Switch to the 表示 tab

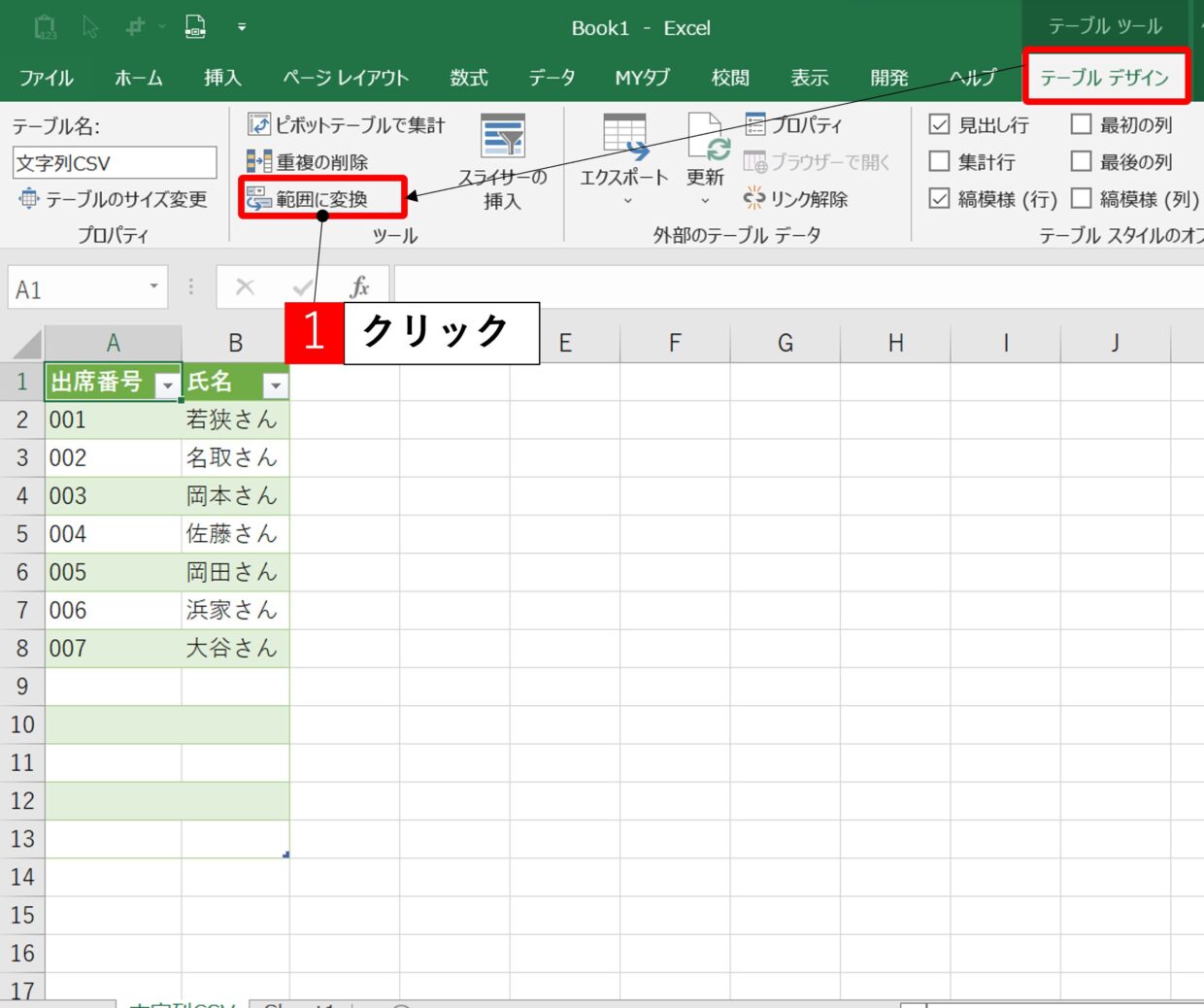(810, 78)
